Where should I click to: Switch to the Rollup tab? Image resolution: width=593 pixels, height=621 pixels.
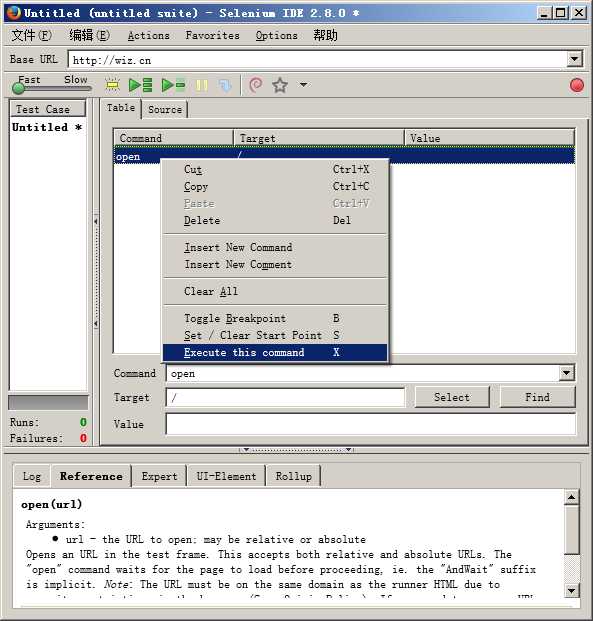(294, 476)
